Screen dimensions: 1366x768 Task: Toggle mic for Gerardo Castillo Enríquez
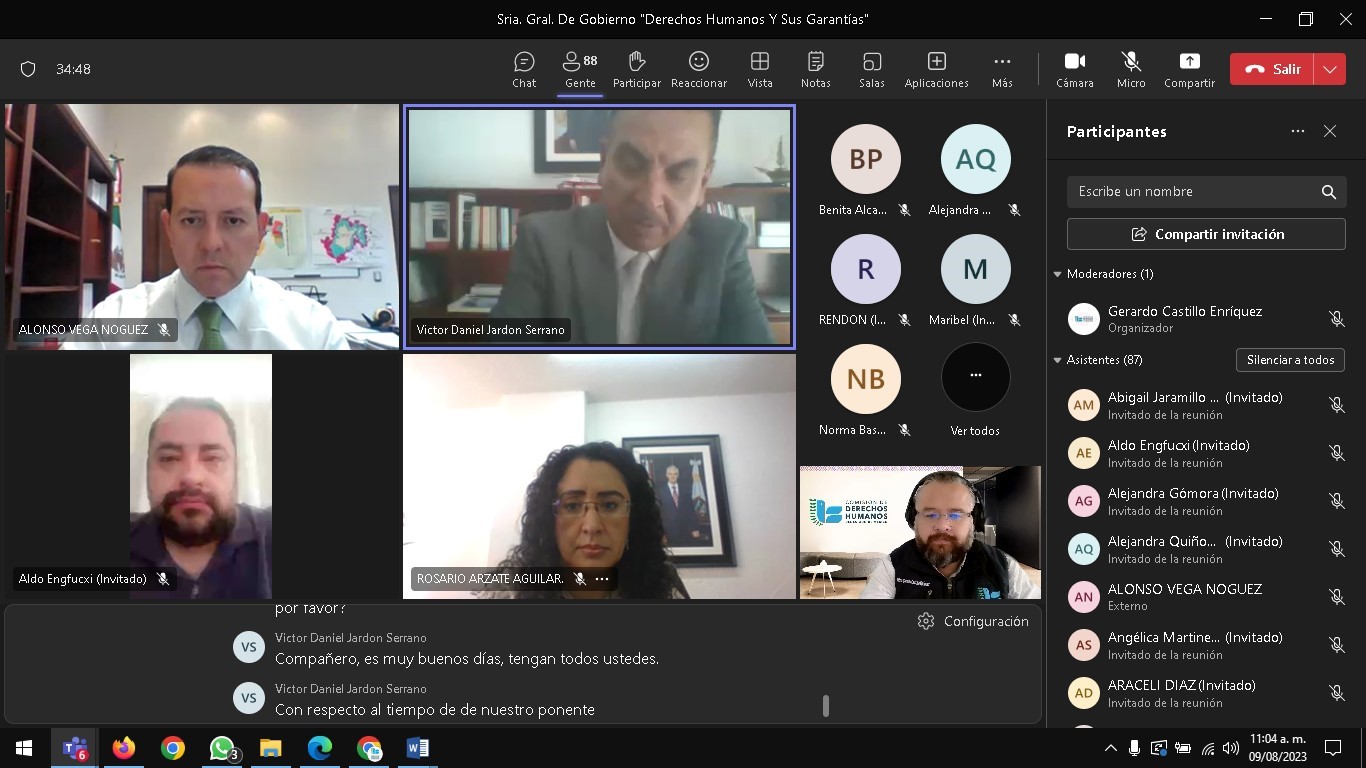(x=1336, y=319)
